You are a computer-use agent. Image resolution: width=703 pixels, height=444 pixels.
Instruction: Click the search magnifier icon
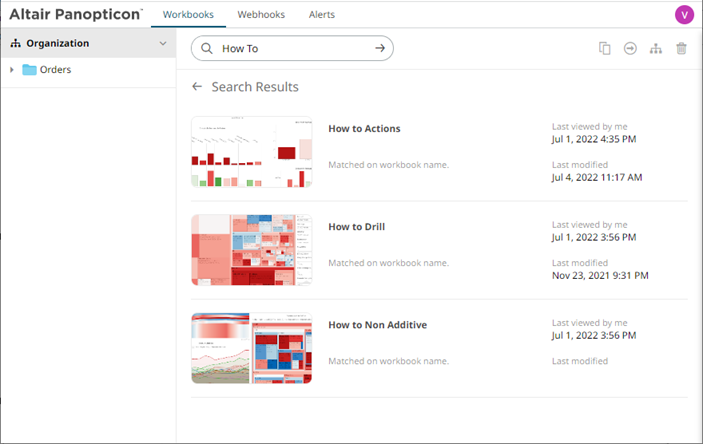pos(206,48)
